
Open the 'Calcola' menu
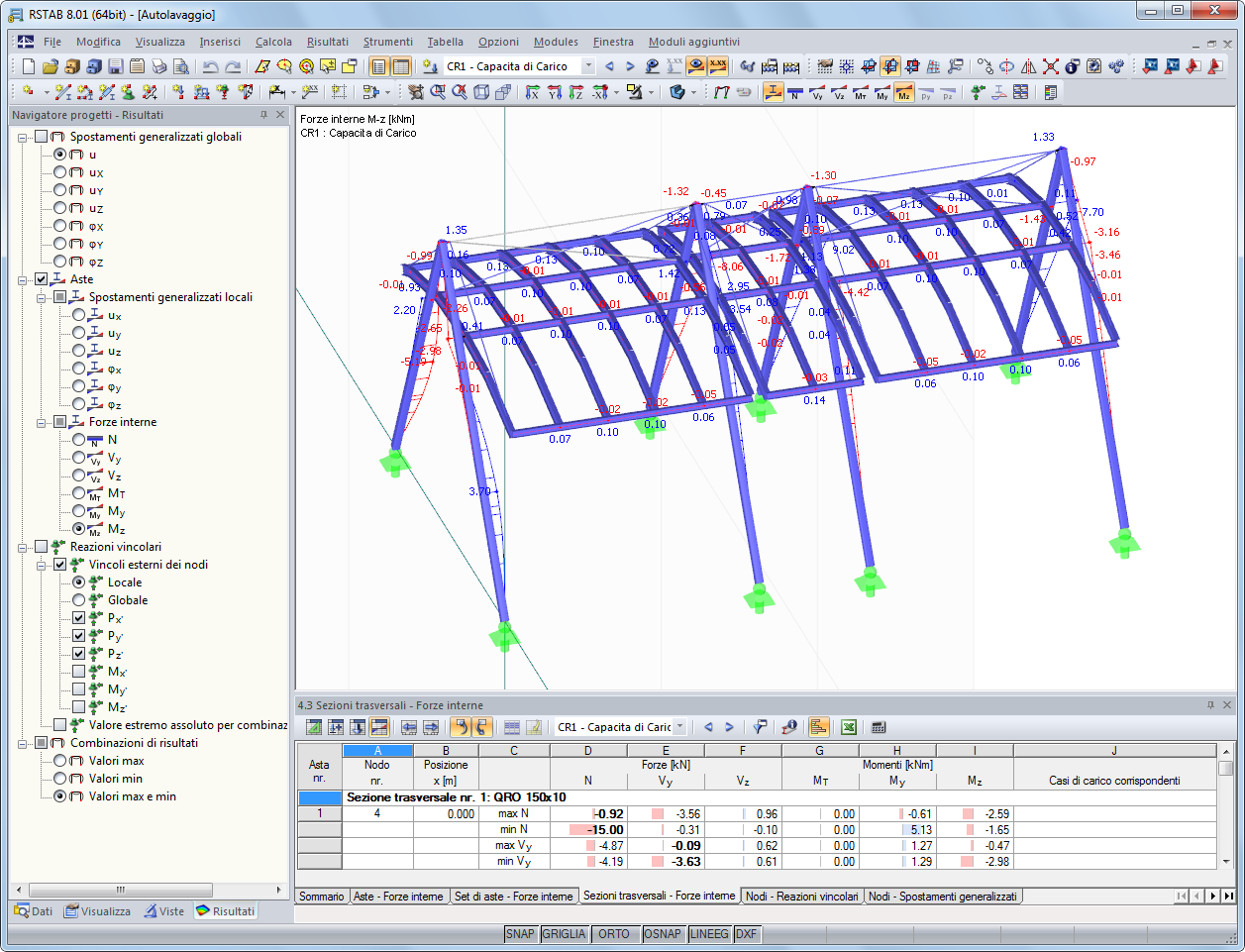[x=273, y=42]
